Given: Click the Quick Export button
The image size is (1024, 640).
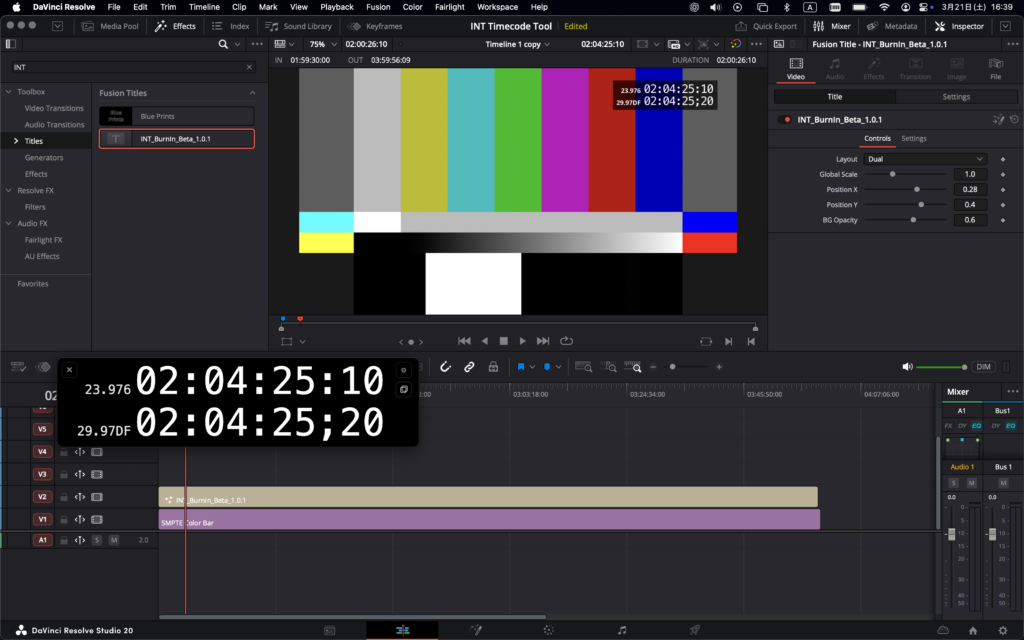Looking at the screenshot, I should (x=768, y=26).
